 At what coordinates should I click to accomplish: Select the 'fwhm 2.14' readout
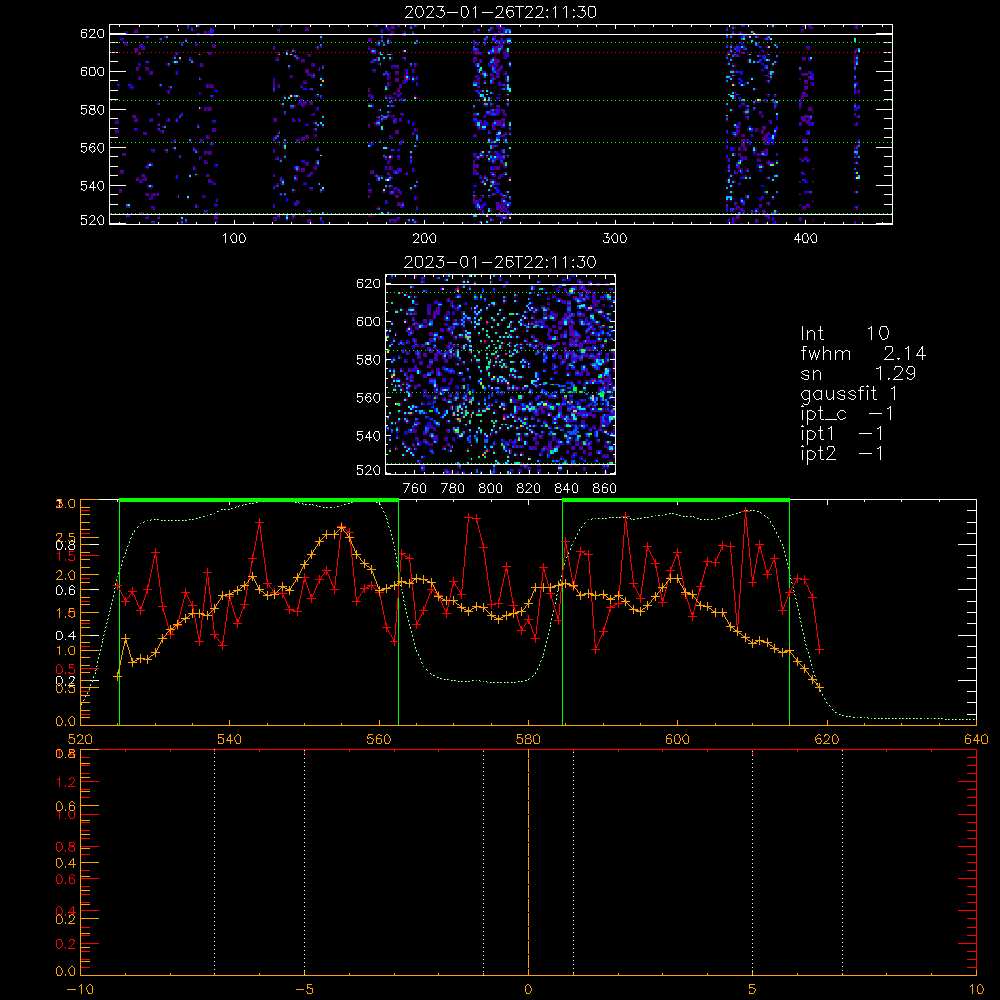(864, 353)
